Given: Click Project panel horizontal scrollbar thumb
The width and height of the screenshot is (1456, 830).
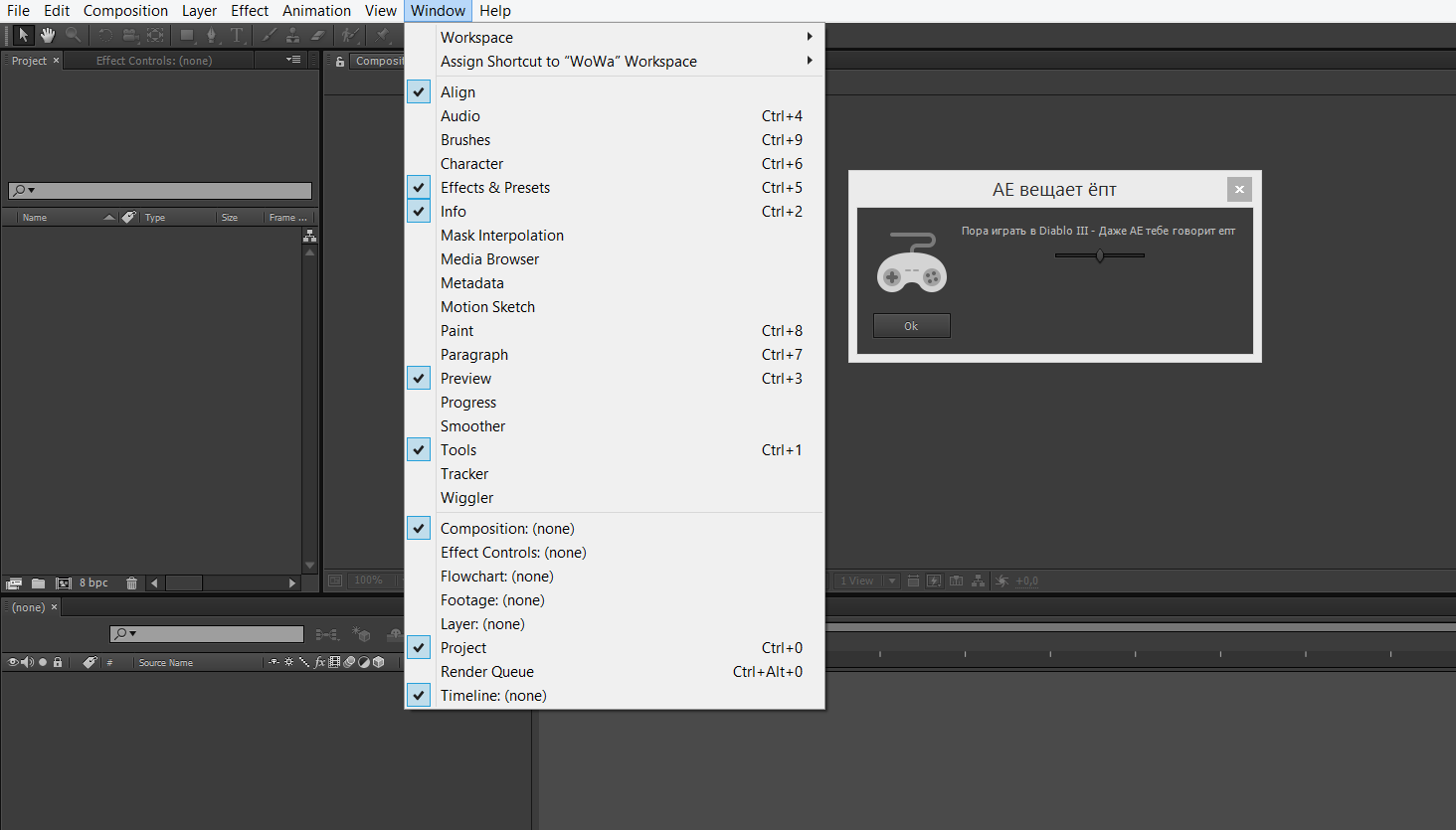Looking at the screenshot, I should pos(184,583).
